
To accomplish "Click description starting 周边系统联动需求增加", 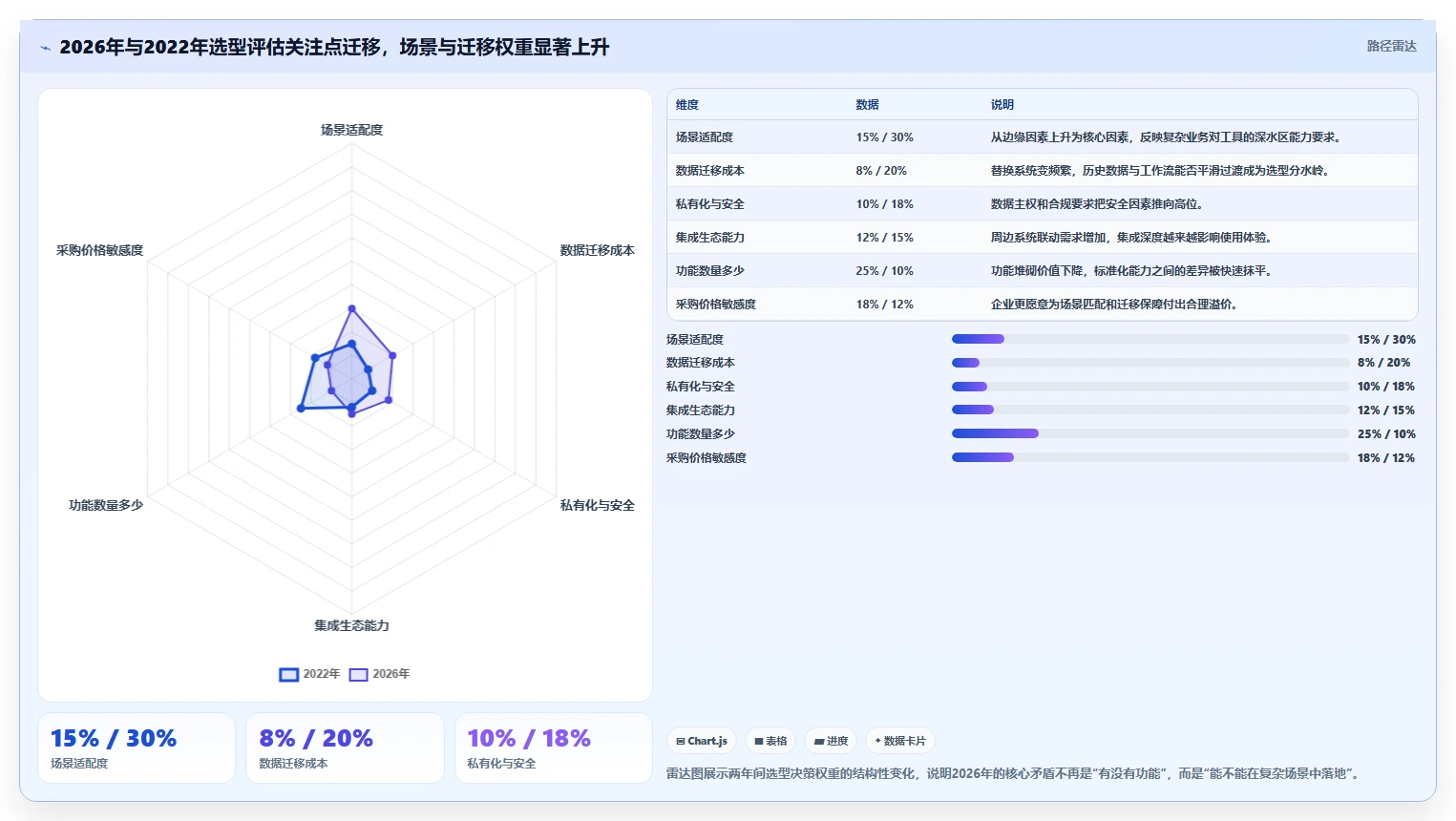I will tap(1133, 238).
